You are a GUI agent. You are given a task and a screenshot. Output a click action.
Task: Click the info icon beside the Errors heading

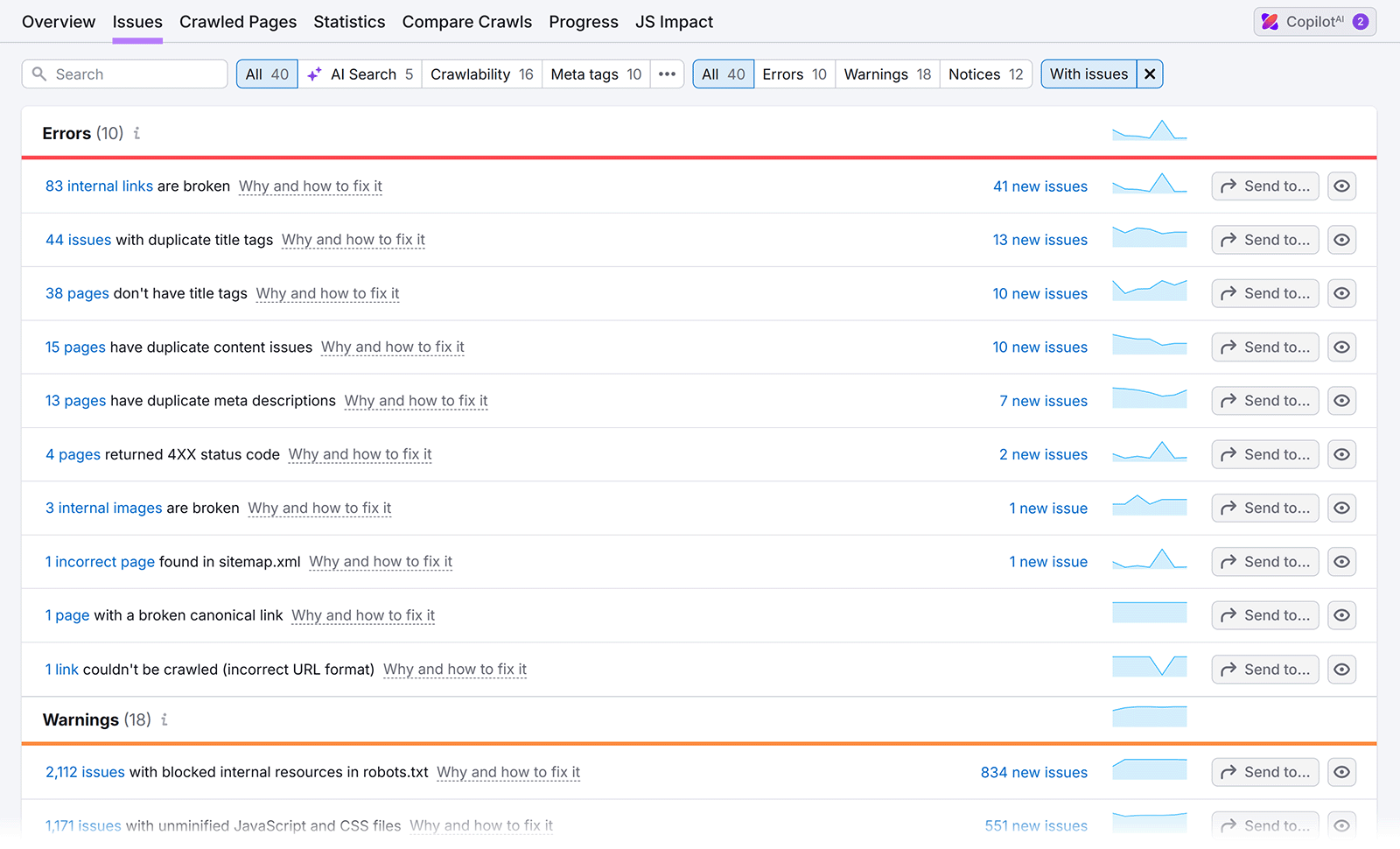[x=137, y=133]
